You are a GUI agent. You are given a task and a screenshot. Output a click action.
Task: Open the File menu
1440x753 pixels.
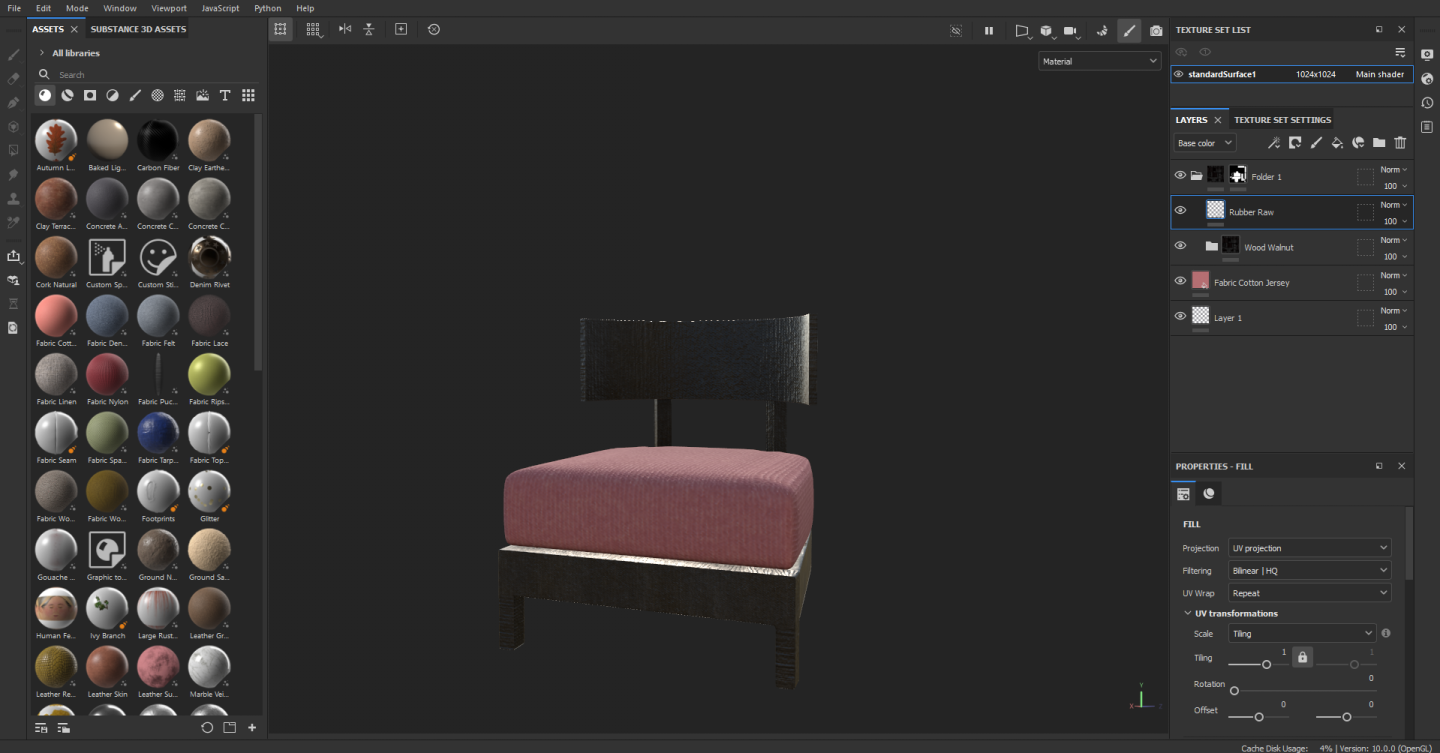tap(14, 8)
